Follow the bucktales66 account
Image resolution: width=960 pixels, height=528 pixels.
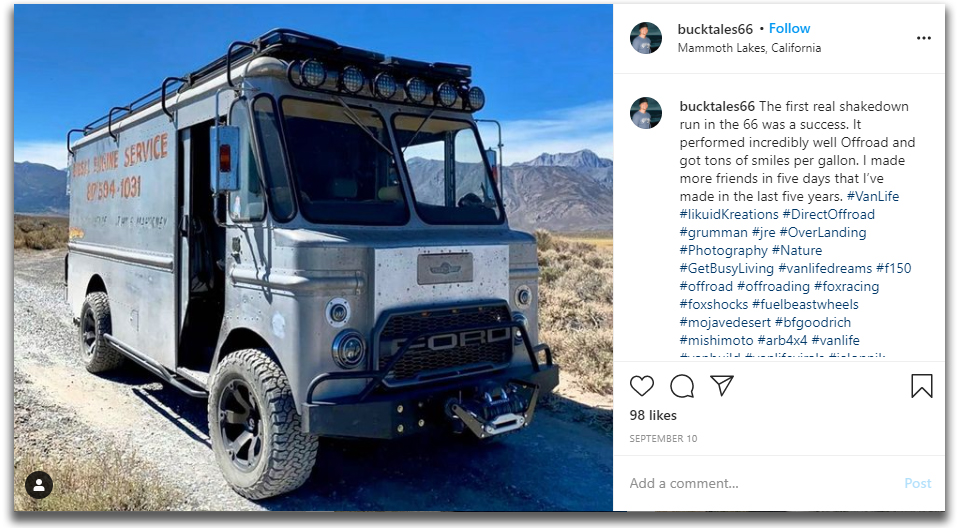[789, 28]
